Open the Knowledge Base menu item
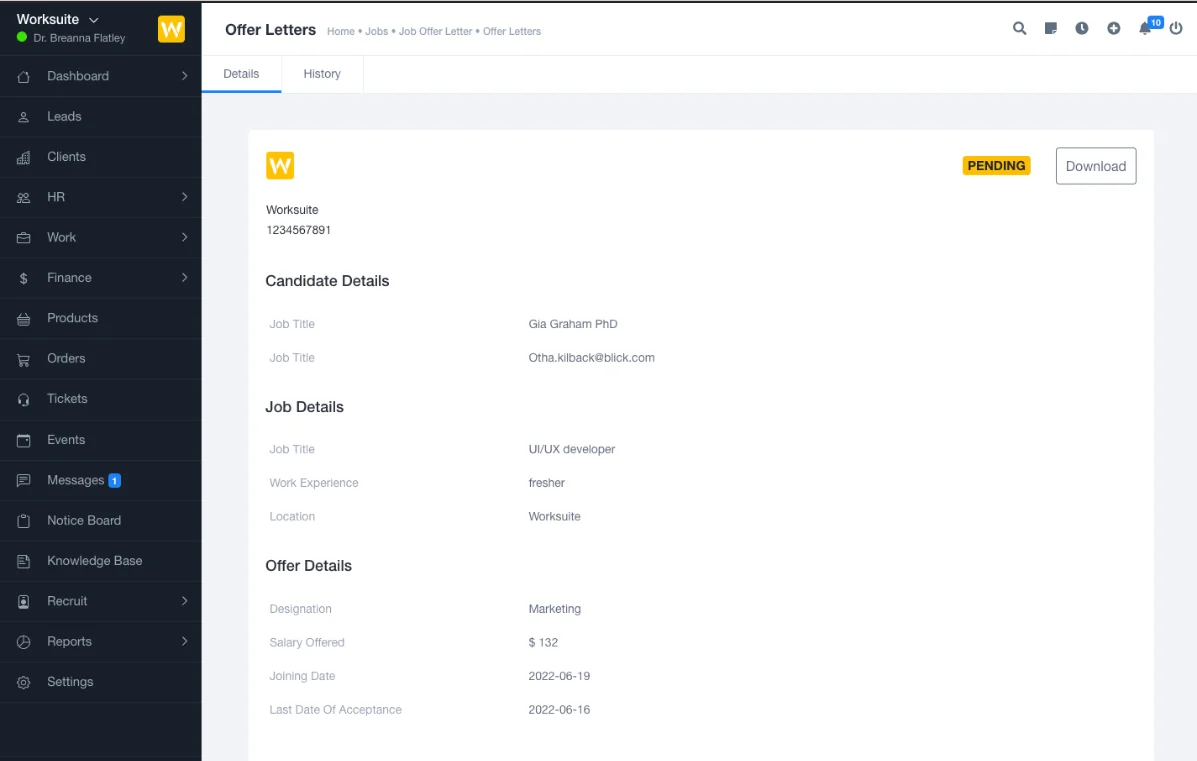The image size is (1197, 761). (x=94, y=561)
